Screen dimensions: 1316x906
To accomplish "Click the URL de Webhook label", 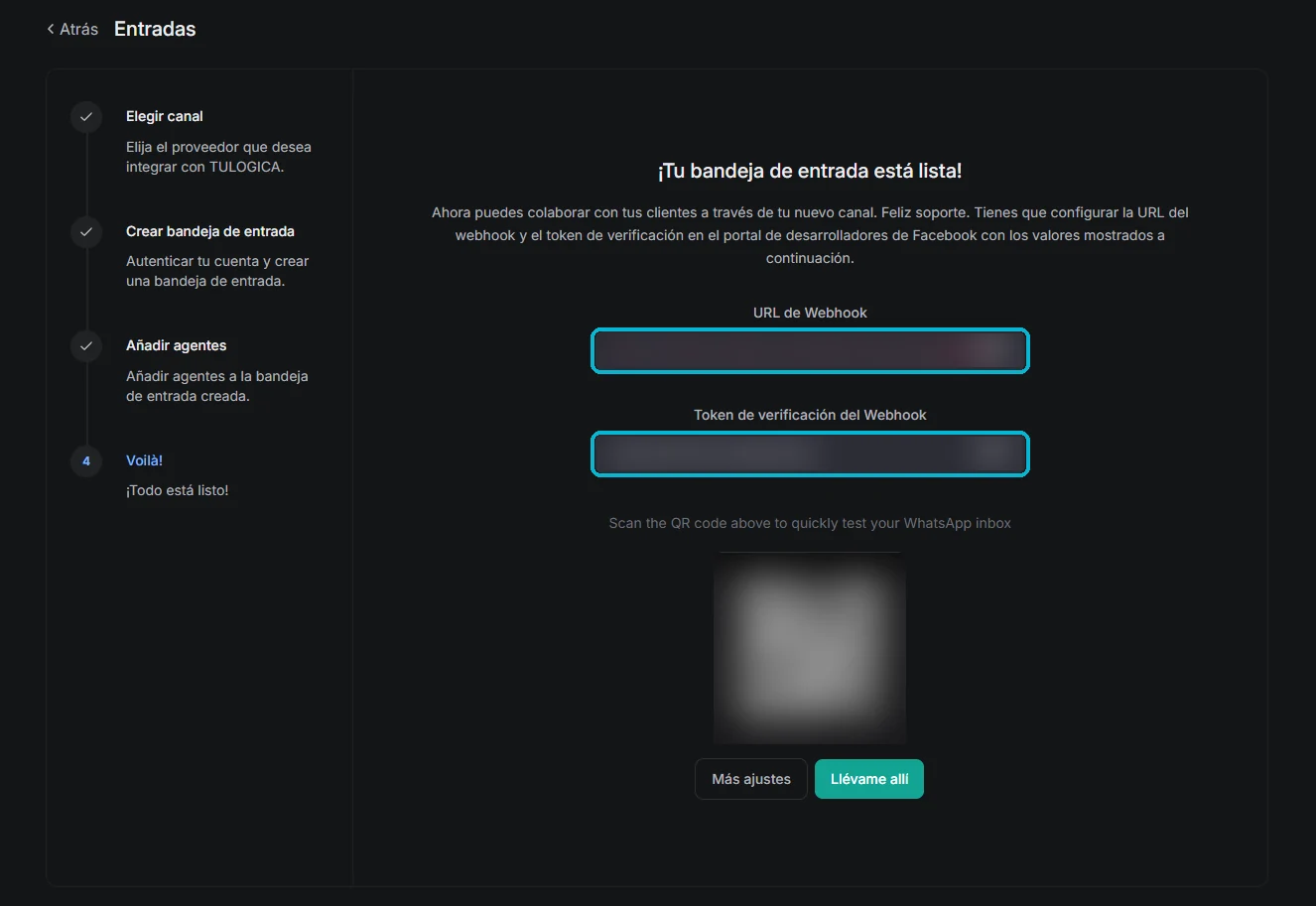I will click(x=810, y=313).
